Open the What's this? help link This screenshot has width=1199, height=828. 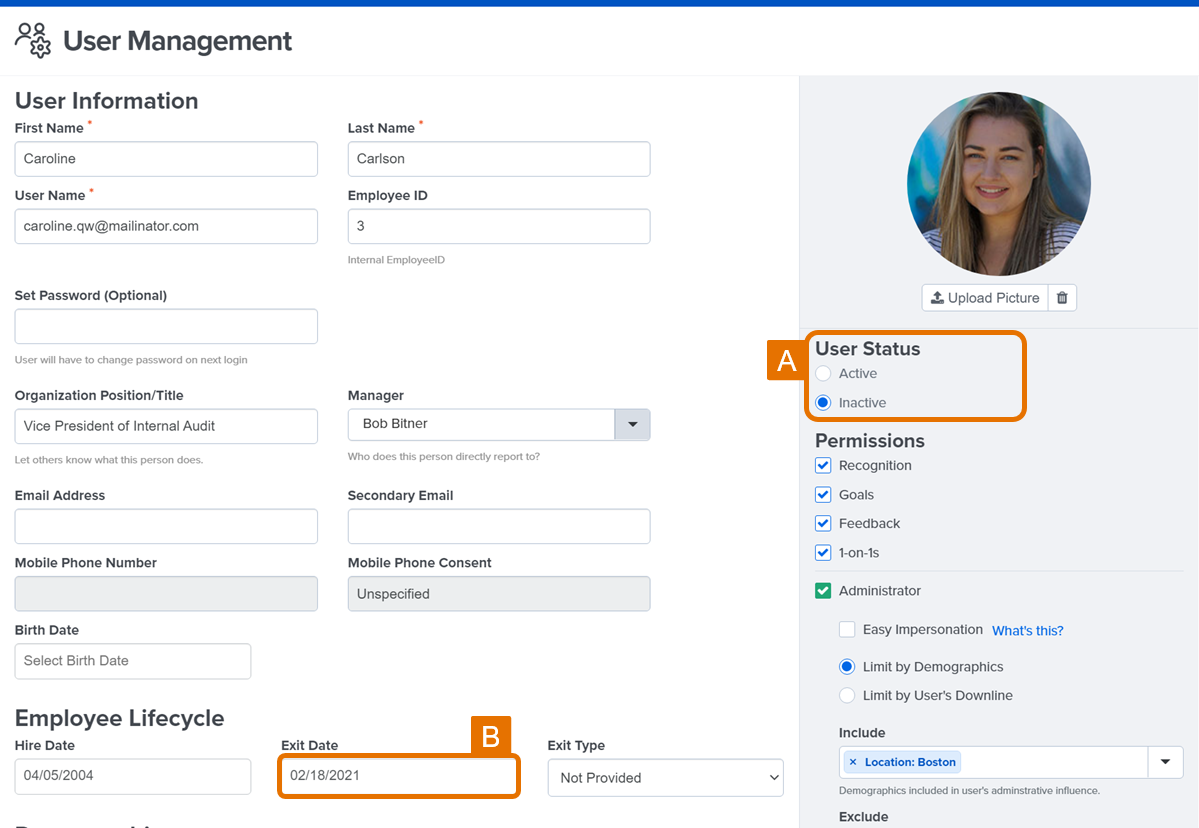pyautogui.click(x=1028, y=631)
